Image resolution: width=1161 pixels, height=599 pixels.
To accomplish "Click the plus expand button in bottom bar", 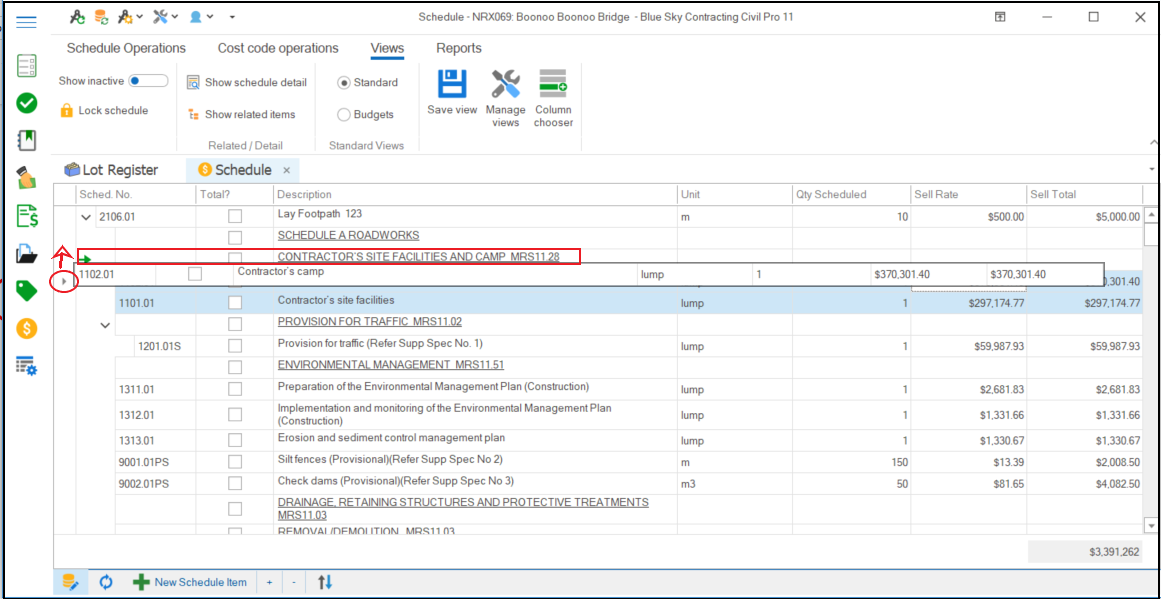I will click(270, 582).
